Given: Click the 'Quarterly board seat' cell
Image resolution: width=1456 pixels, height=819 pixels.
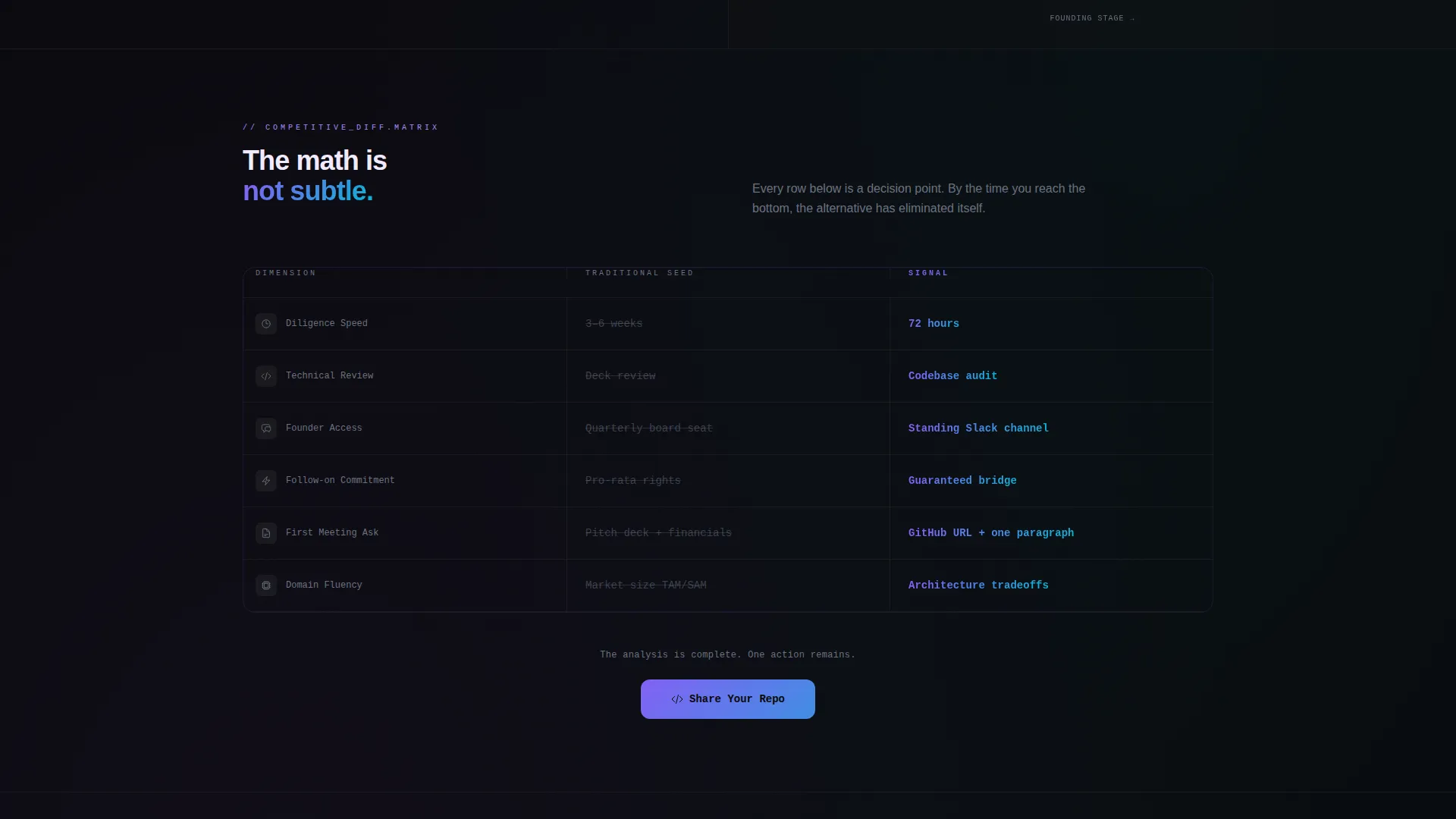Looking at the screenshot, I should [649, 428].
